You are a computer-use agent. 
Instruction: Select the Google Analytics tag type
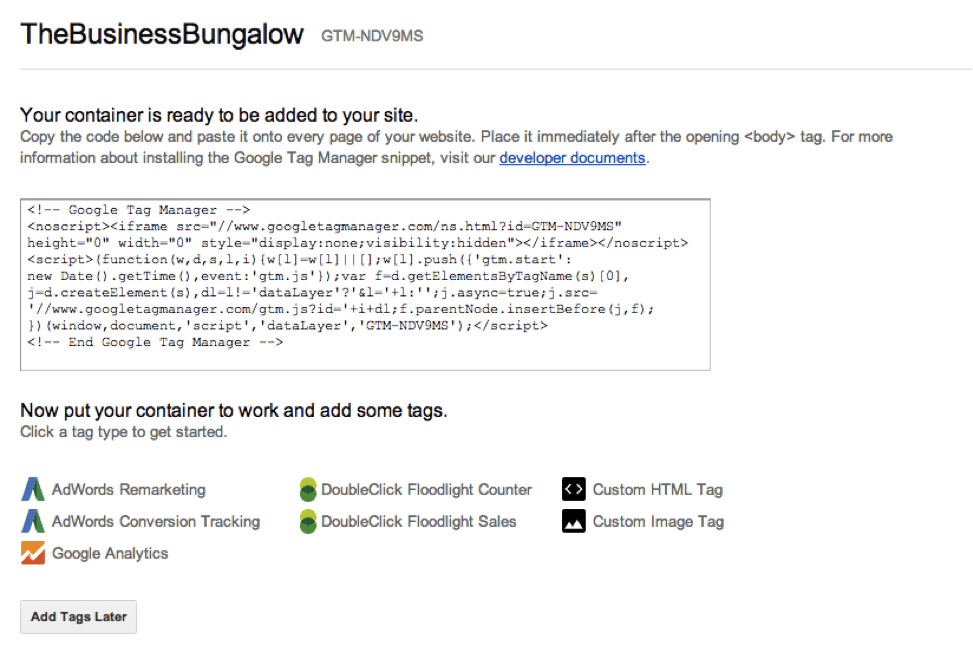110,553
